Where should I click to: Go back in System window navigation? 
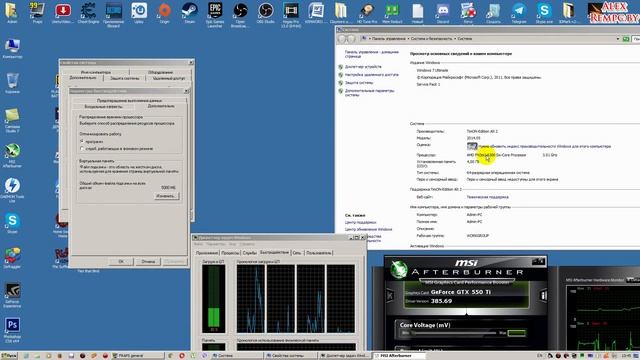pyautogui.click(x=342, y=39)
